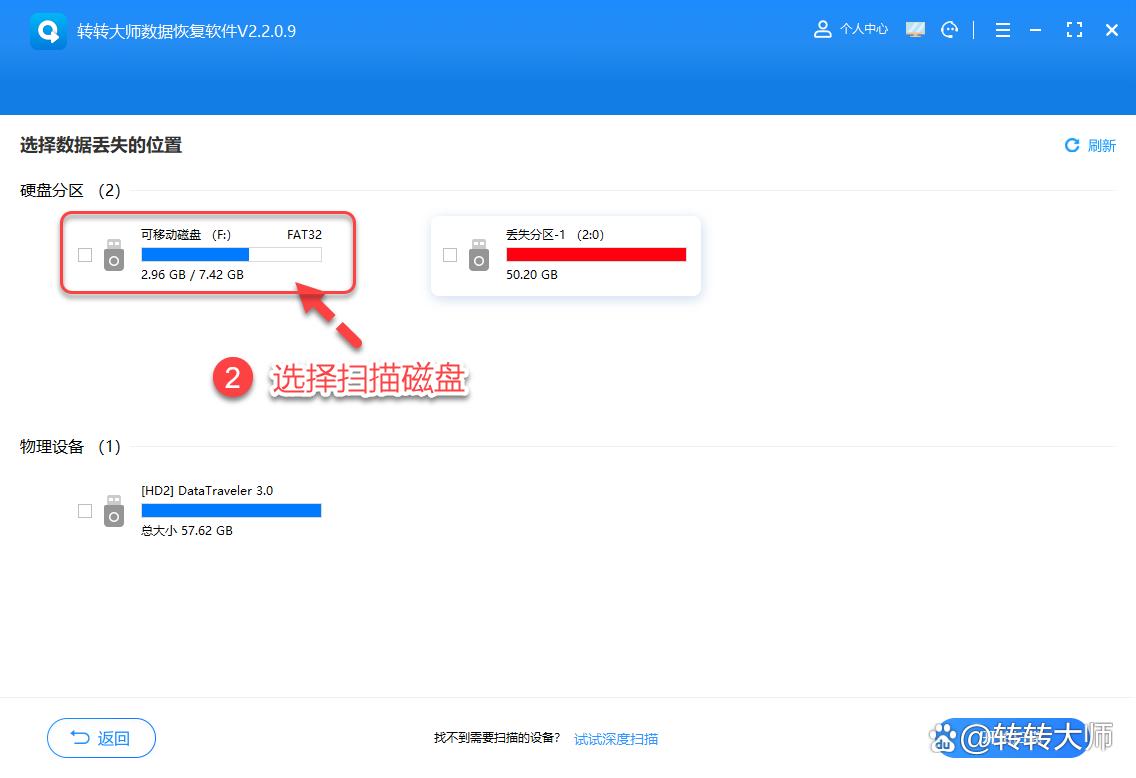This screenshot has width=1136, height=778.
Task: Select the 丢失分区-1 (2:0) partition label
Action: pos(554,235)
